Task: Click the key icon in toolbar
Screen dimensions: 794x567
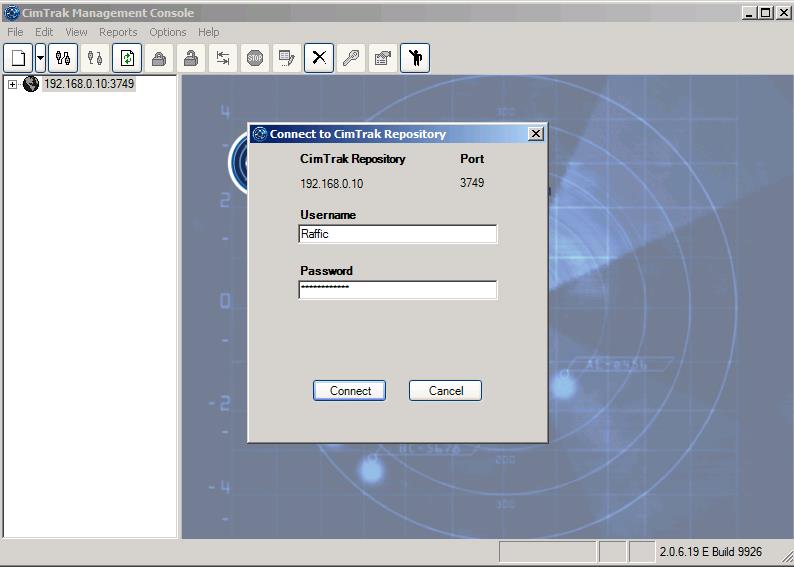Action: coord(351,58)
